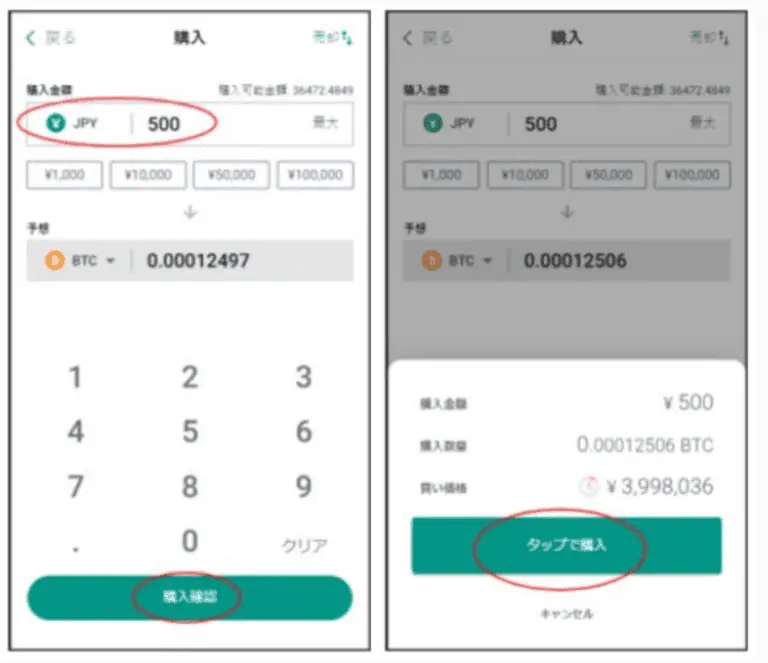Tap the timer icon beside ¥3,998,036
Image resolution: width=768 pixels, height=663 pixels.
click(x=589, y=486)
